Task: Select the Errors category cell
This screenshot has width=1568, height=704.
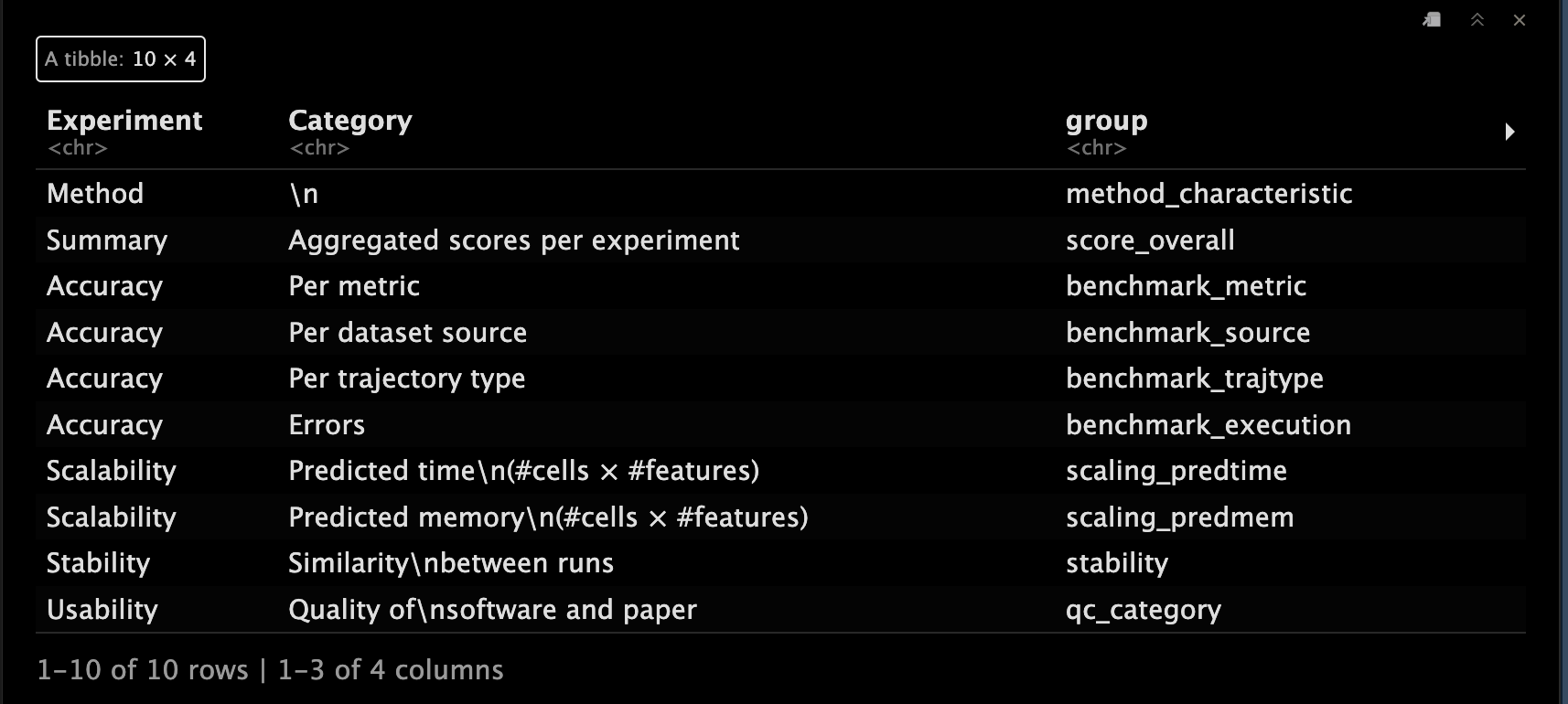Action: click(x=327, y=425)
